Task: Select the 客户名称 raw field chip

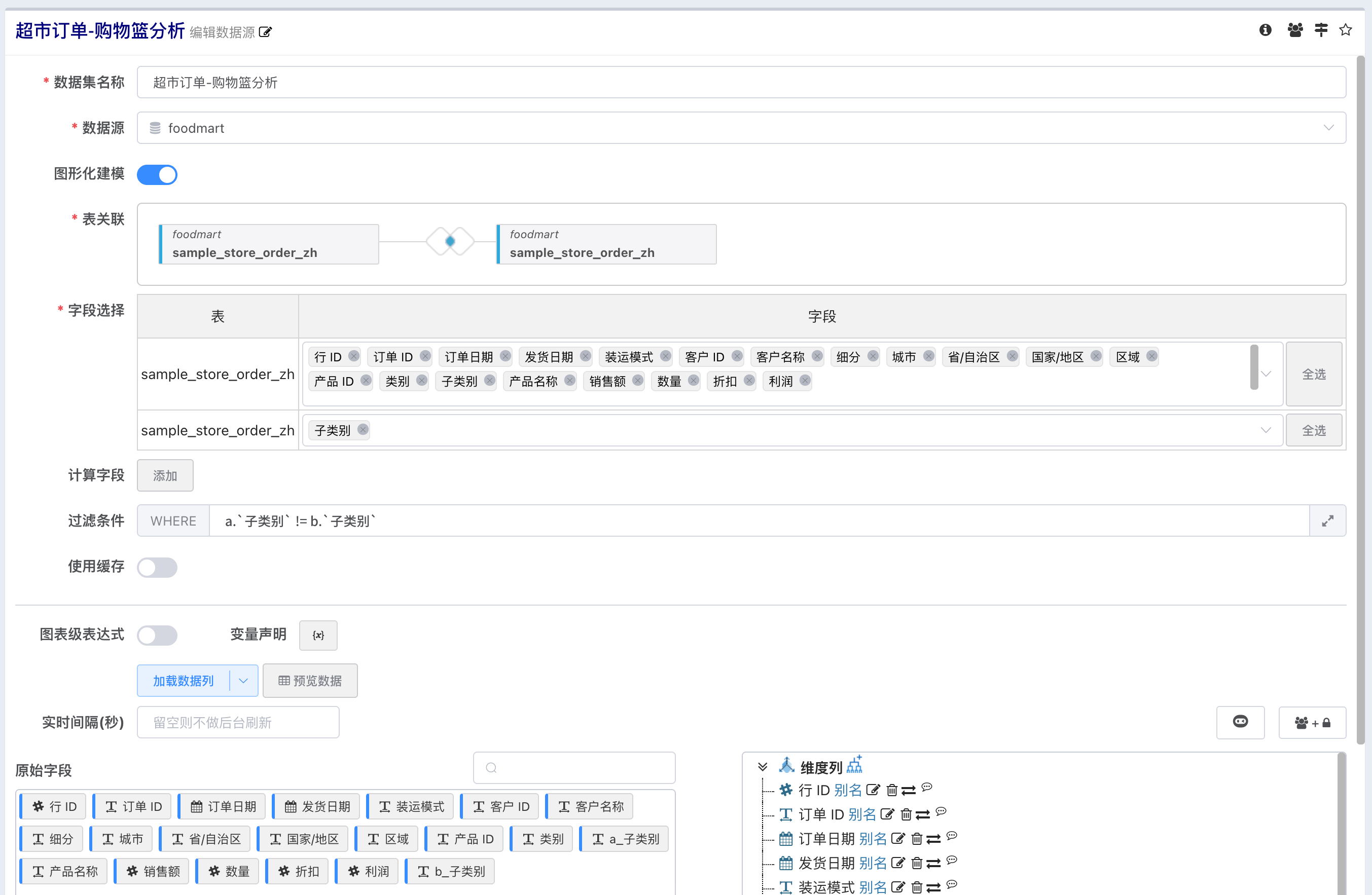Action: point(589,806)
